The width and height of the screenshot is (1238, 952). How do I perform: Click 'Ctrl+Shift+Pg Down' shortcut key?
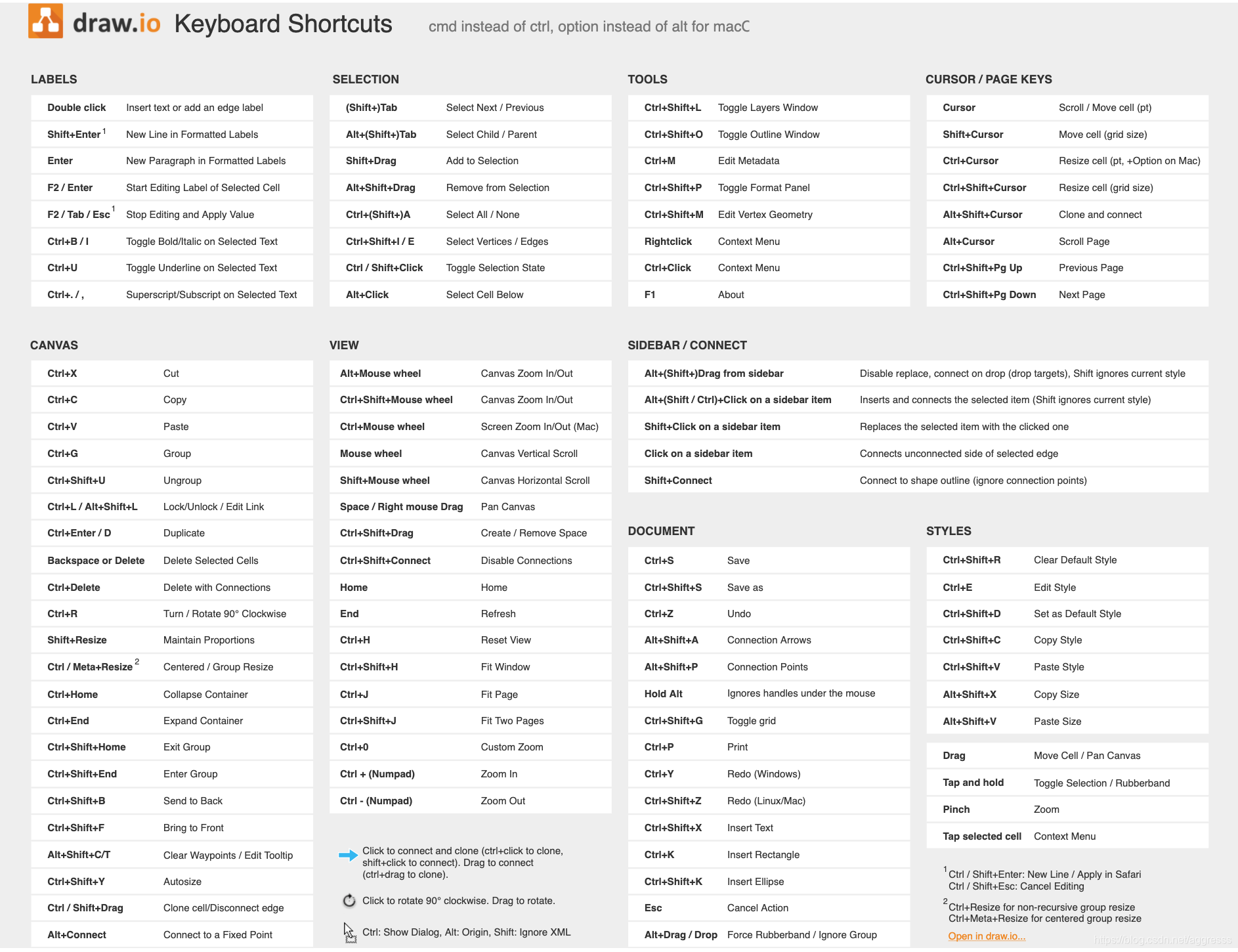[989, 295]
